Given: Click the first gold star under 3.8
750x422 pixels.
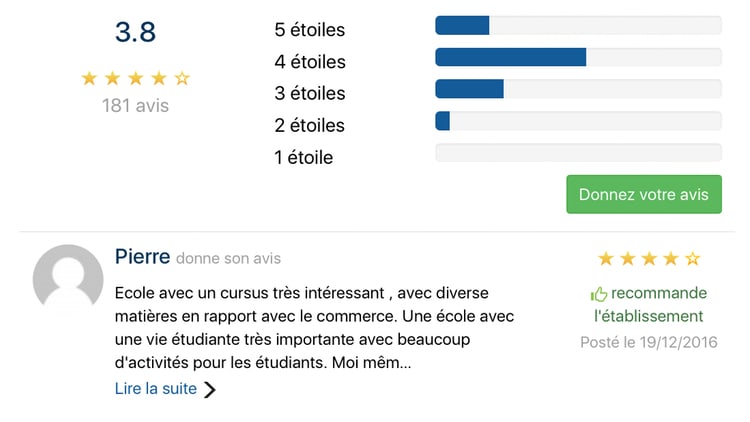Looking at the screenshot, I should (x=89, y=78).
